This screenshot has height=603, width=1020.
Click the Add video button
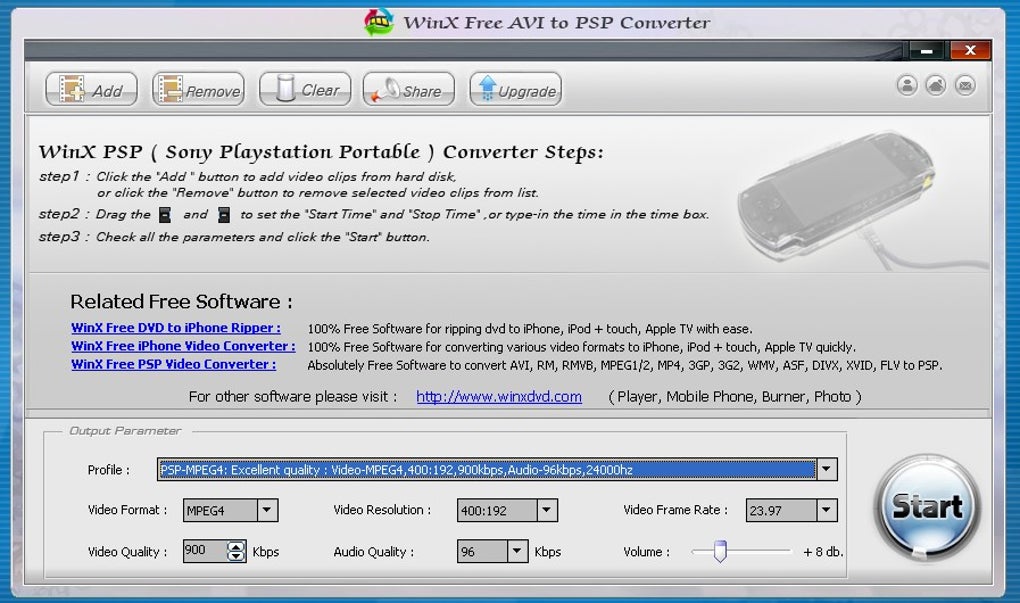[x=91, y=89]
